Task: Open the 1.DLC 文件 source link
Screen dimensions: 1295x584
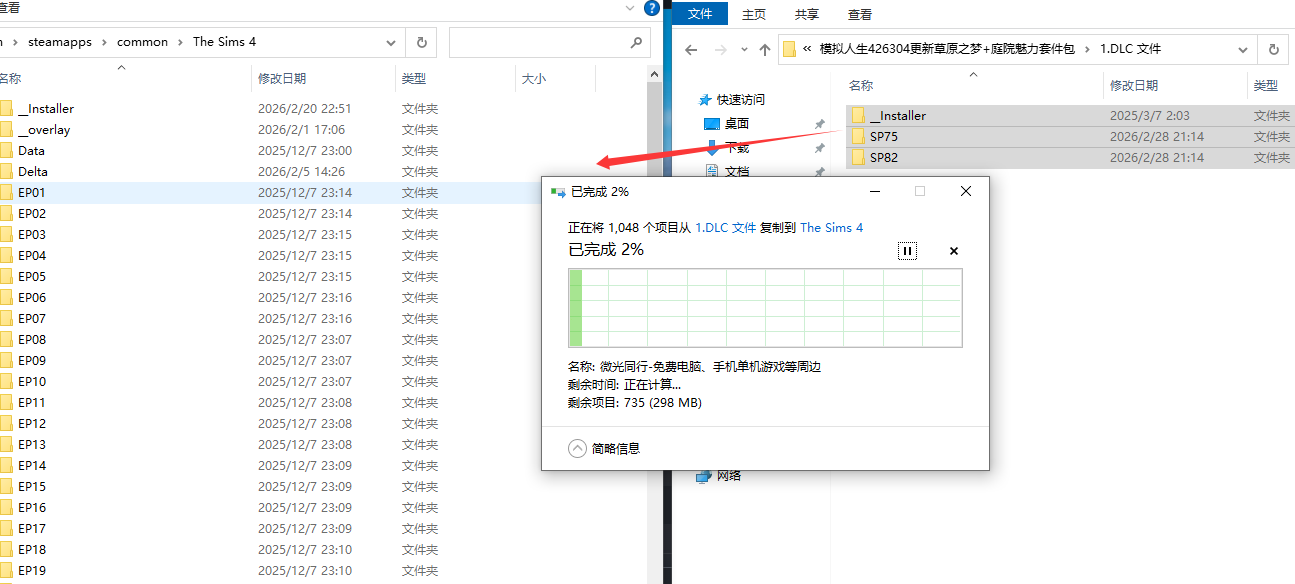Action: [726, 228]
